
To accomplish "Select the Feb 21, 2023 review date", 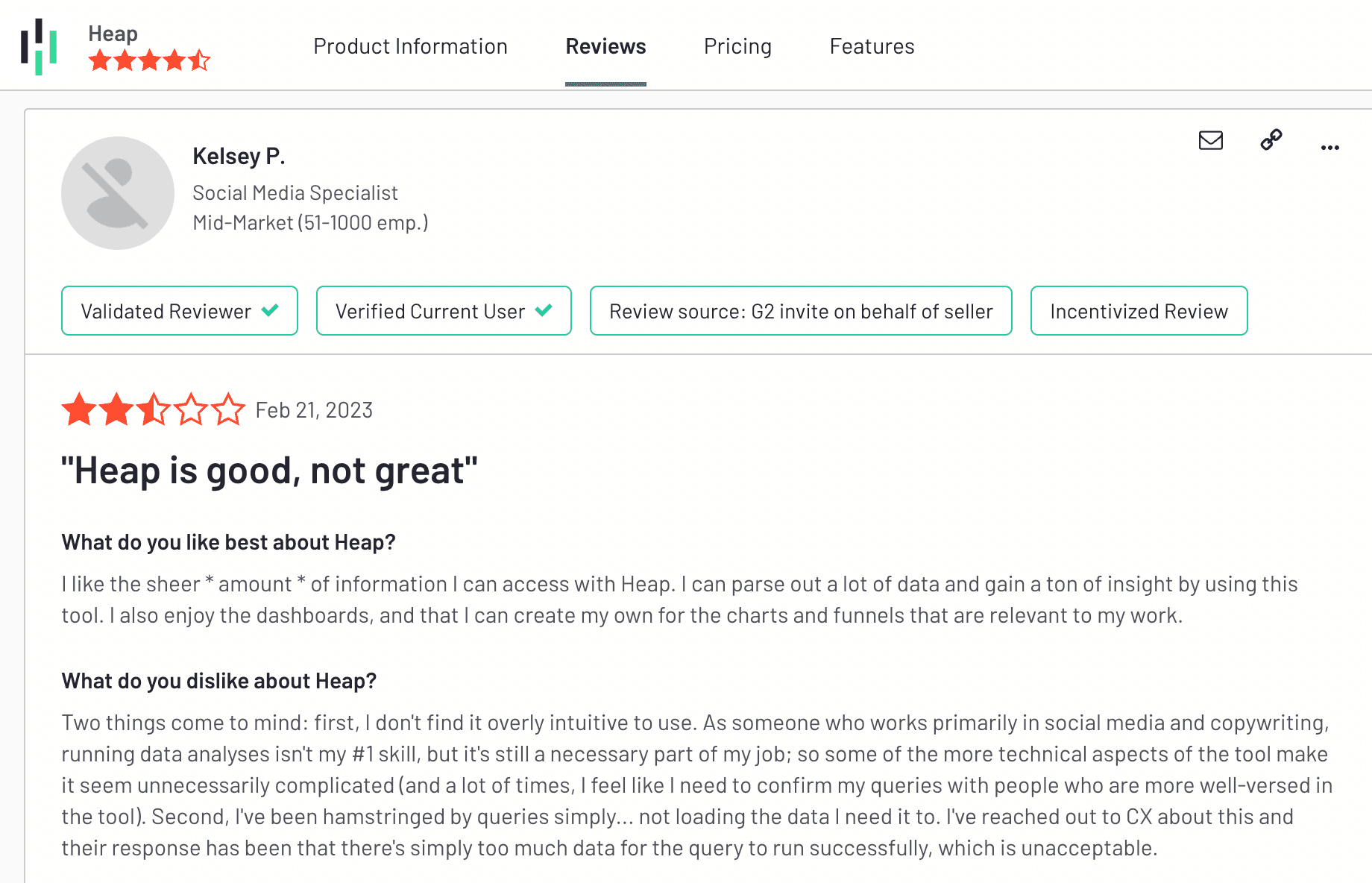I will (315, 409).
